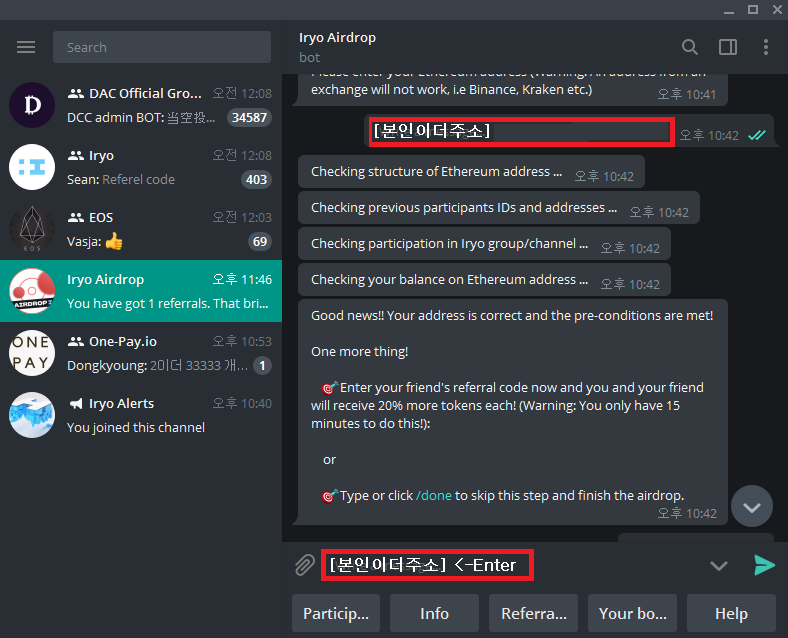
Task: Click the 69 unread badge on EOS
Action: tap(260, 242)
